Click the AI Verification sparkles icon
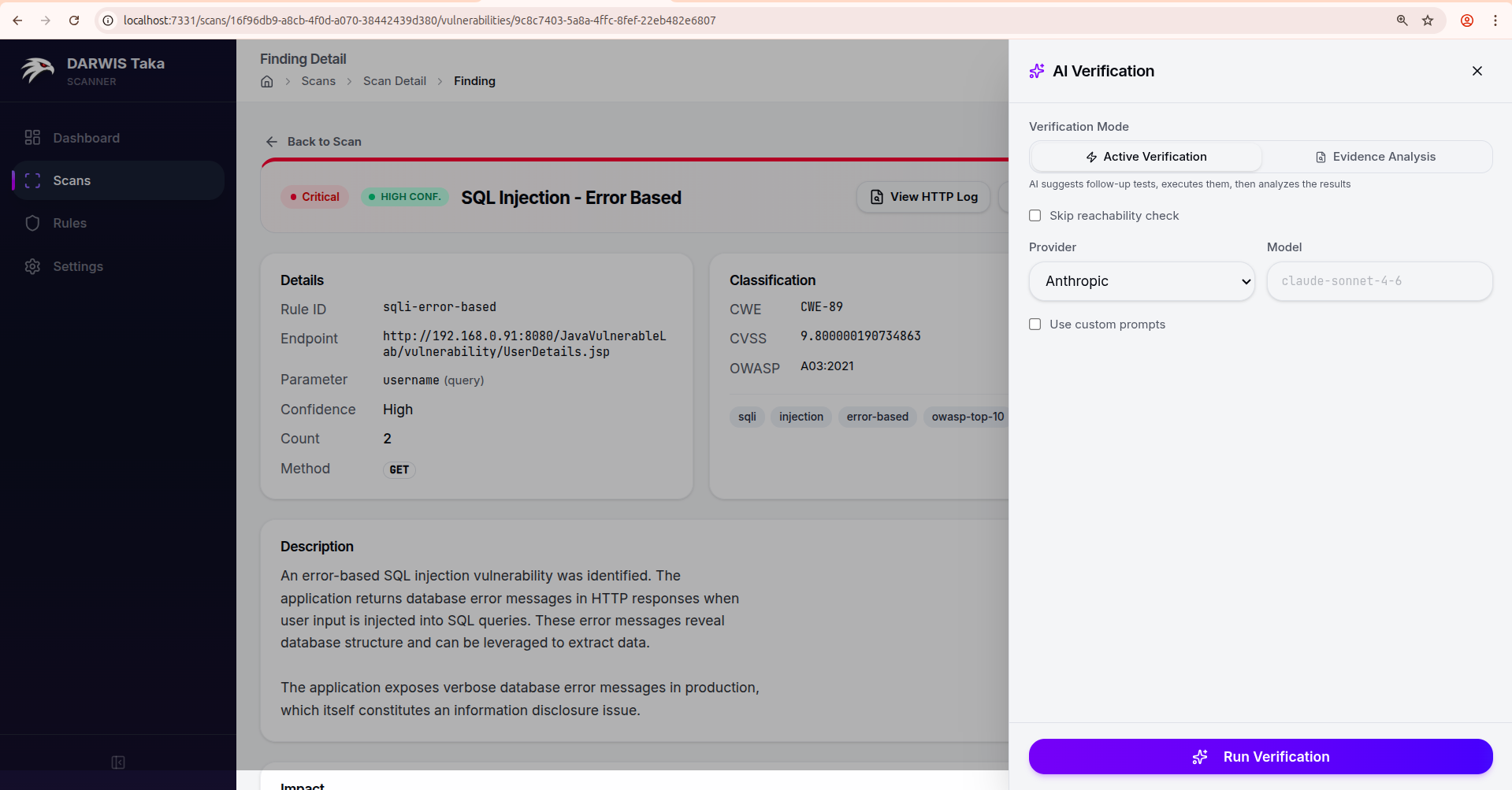This screenshot has width=1512, height=790. (x=1035, y=71)
